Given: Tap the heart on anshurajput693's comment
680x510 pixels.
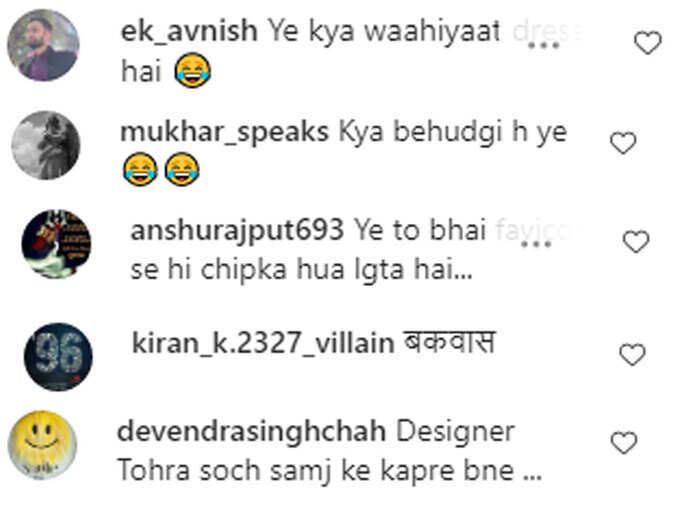Looking at the screenshot, I should 636,241.
